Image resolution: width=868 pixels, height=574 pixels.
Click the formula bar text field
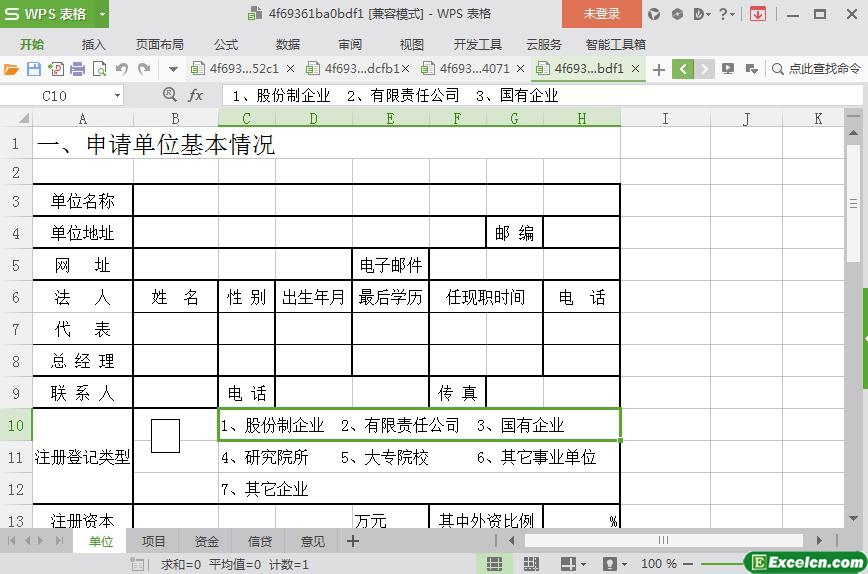542,95
